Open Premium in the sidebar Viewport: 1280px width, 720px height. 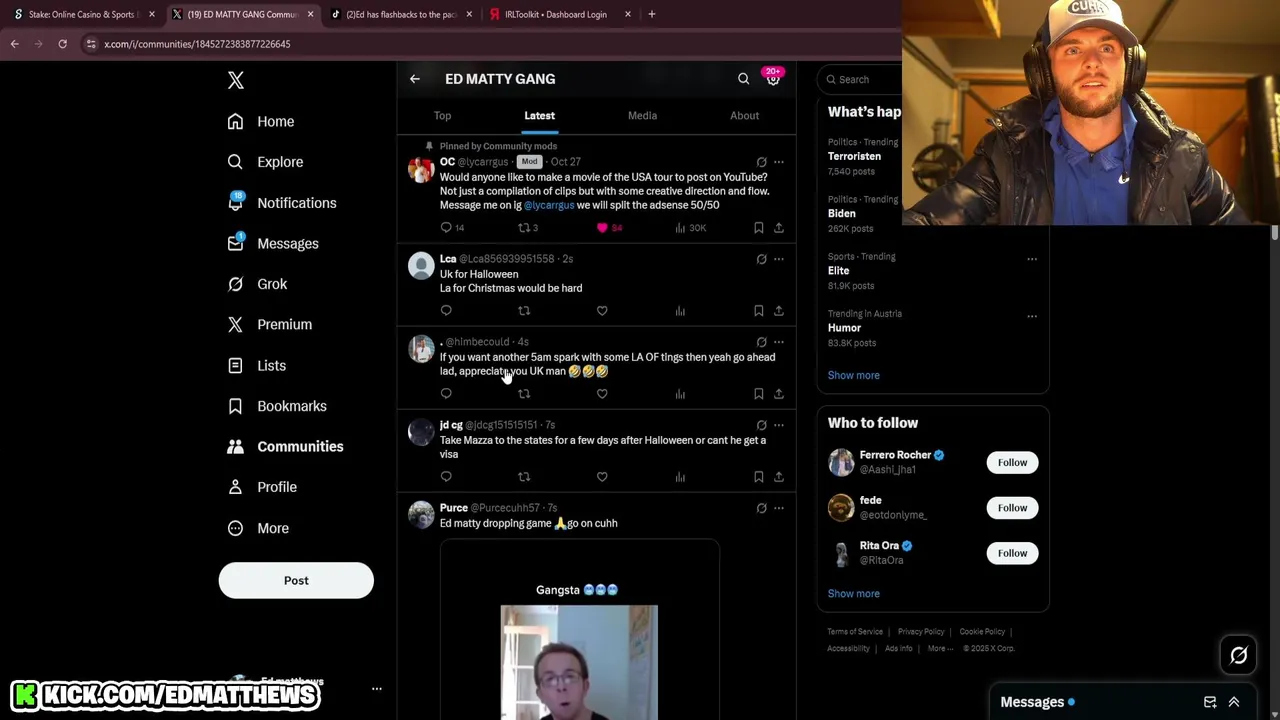pyautogui.click(x=270, y=324)
